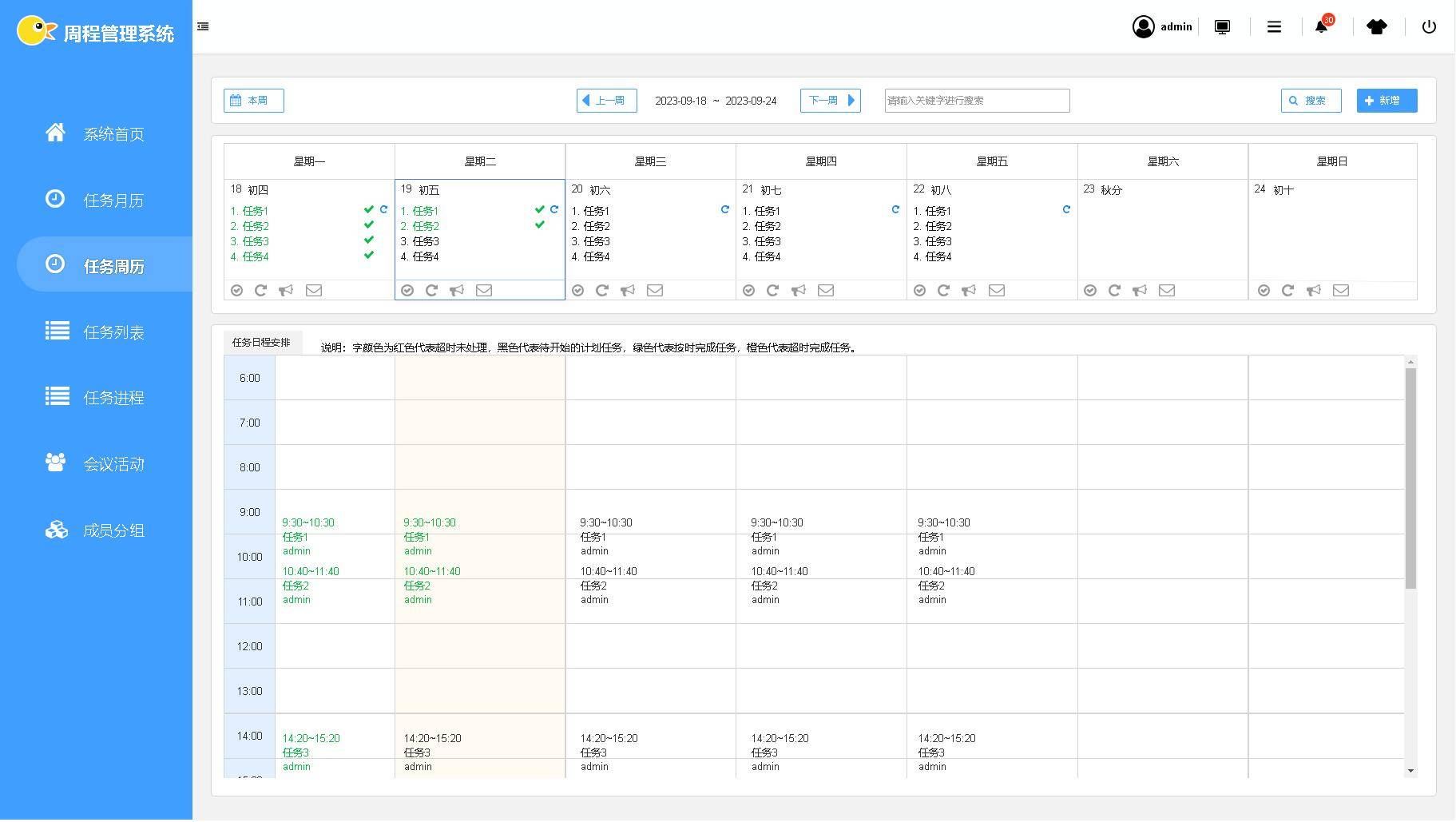Click the 新增 add button

[1387, 101]
